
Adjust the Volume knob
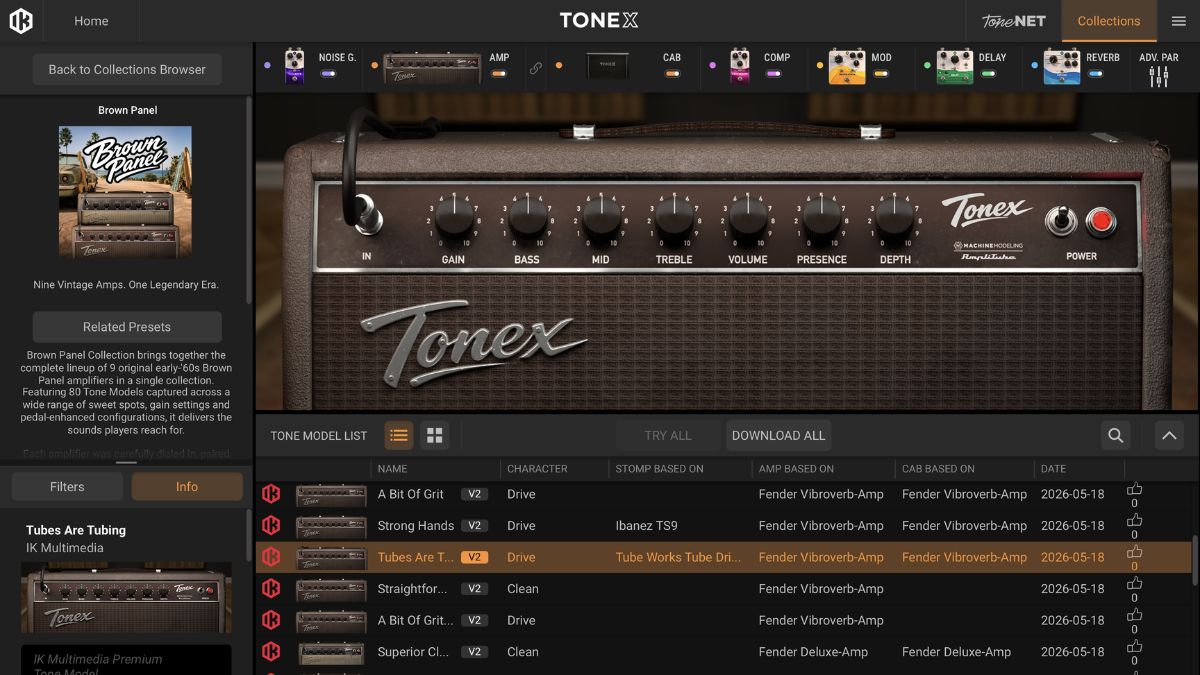click(x=748, y=216)
